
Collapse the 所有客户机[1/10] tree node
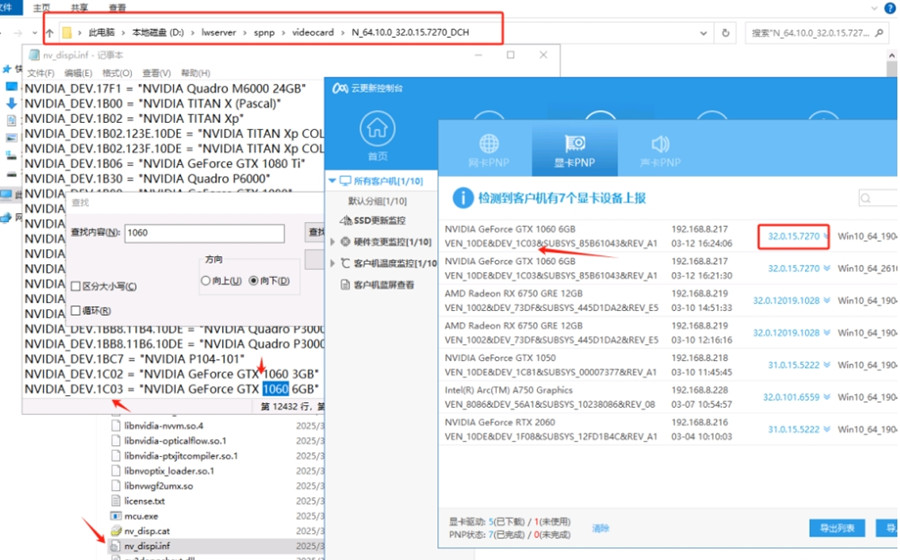(332, 181)
